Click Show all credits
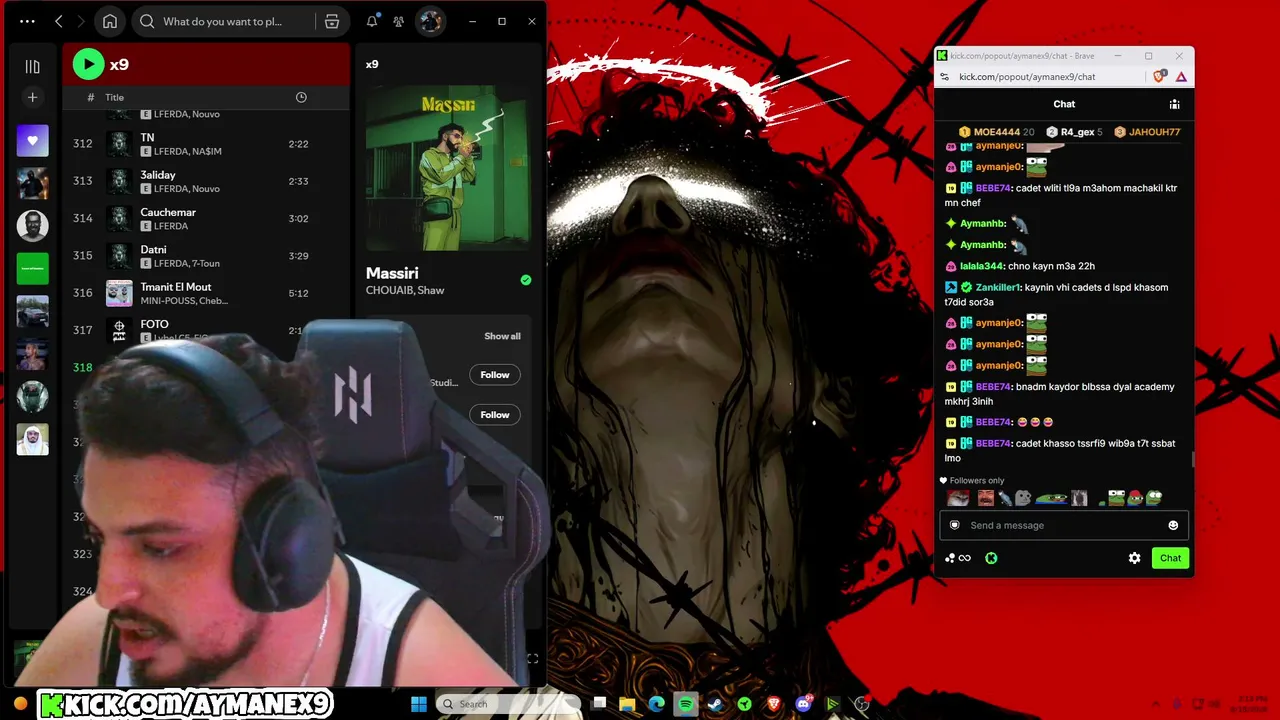The width and height of the screenshot is (1280, 720). pos(502,336)
